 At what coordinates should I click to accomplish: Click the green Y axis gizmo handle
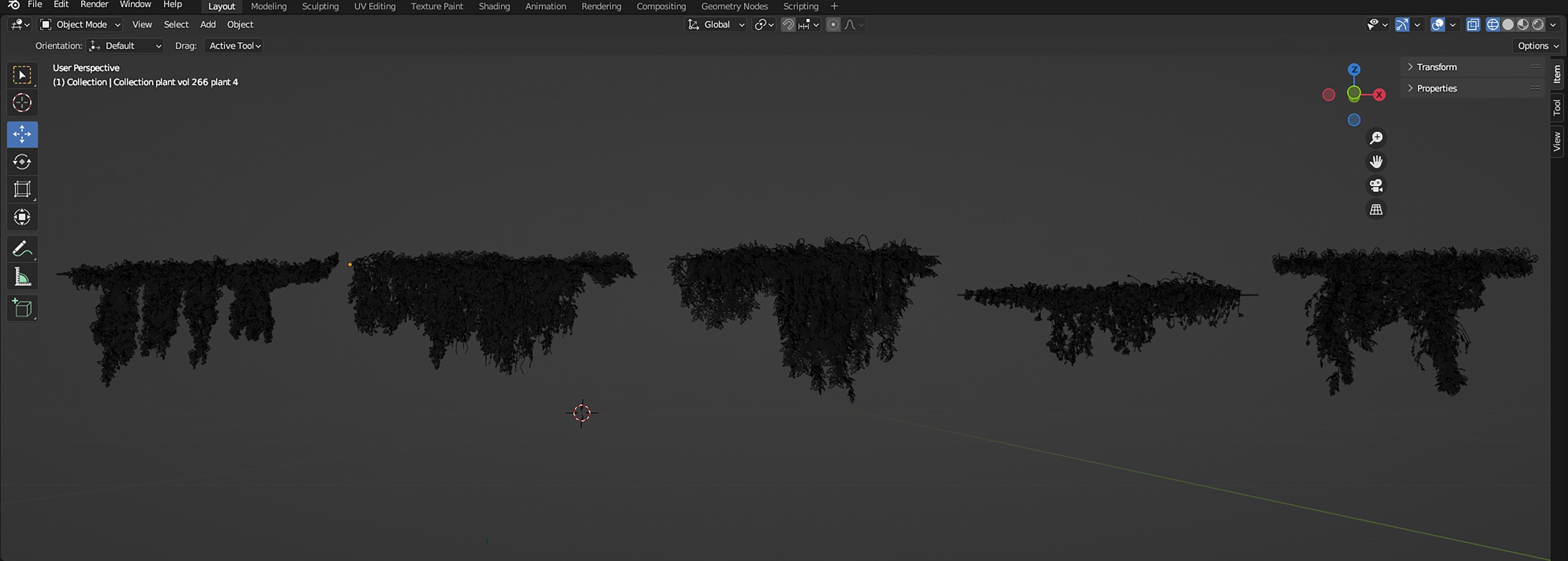(1354, 93)
